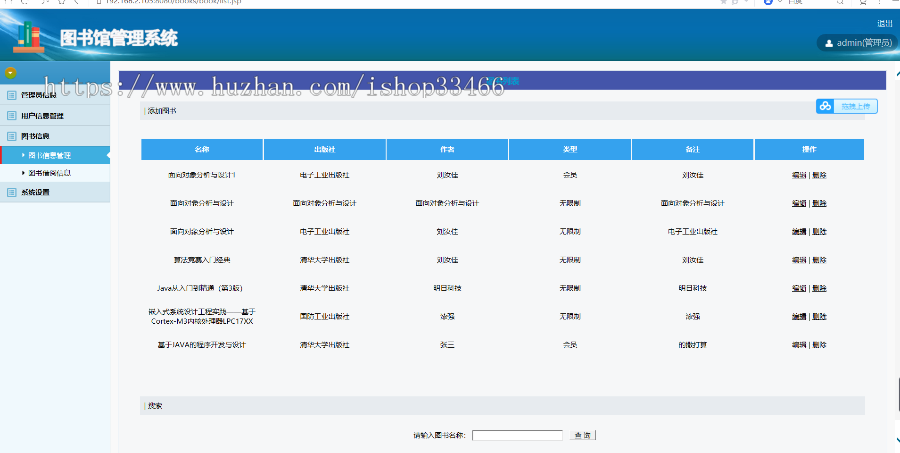The height and width of the screenshot is (453, 900).
Task: Click the list icon beside 系统设置
Action: click(11, 192)
